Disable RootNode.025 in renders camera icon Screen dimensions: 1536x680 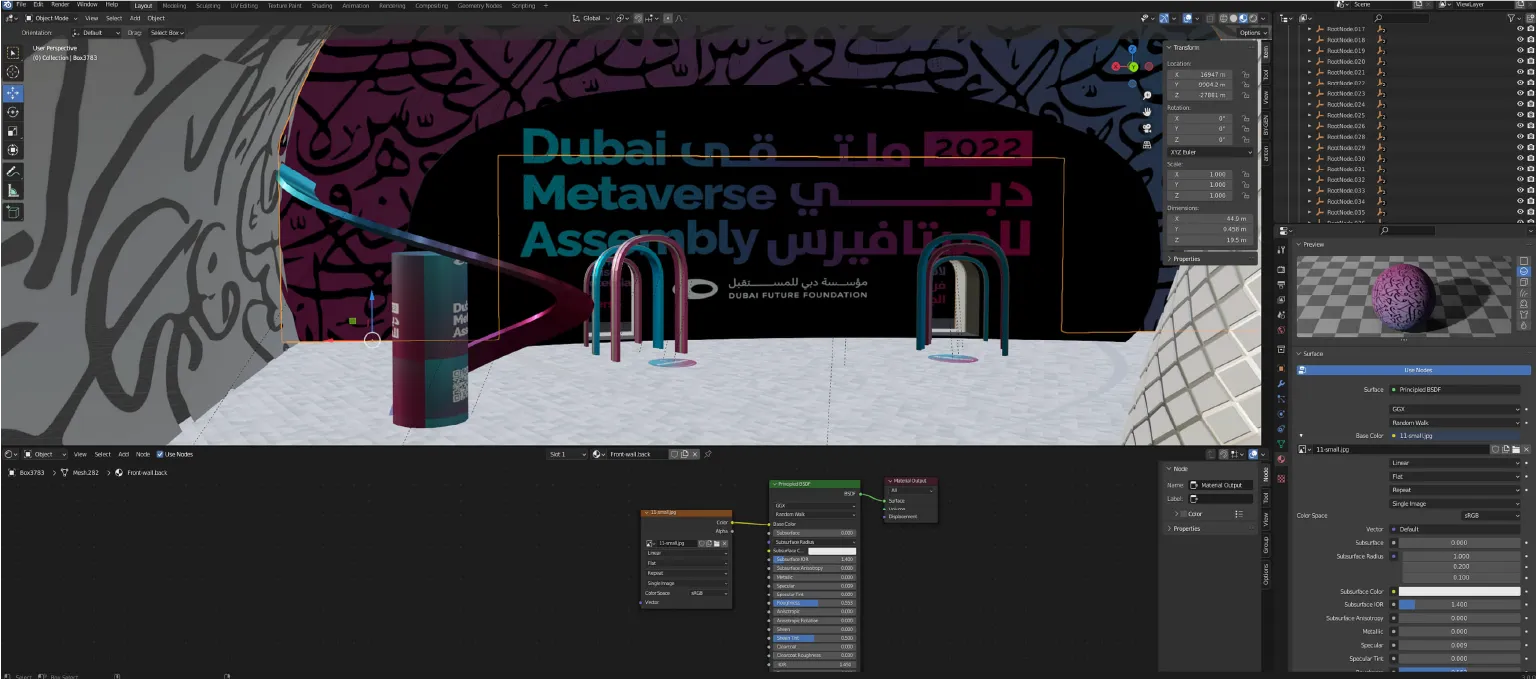coord(1530,115)
